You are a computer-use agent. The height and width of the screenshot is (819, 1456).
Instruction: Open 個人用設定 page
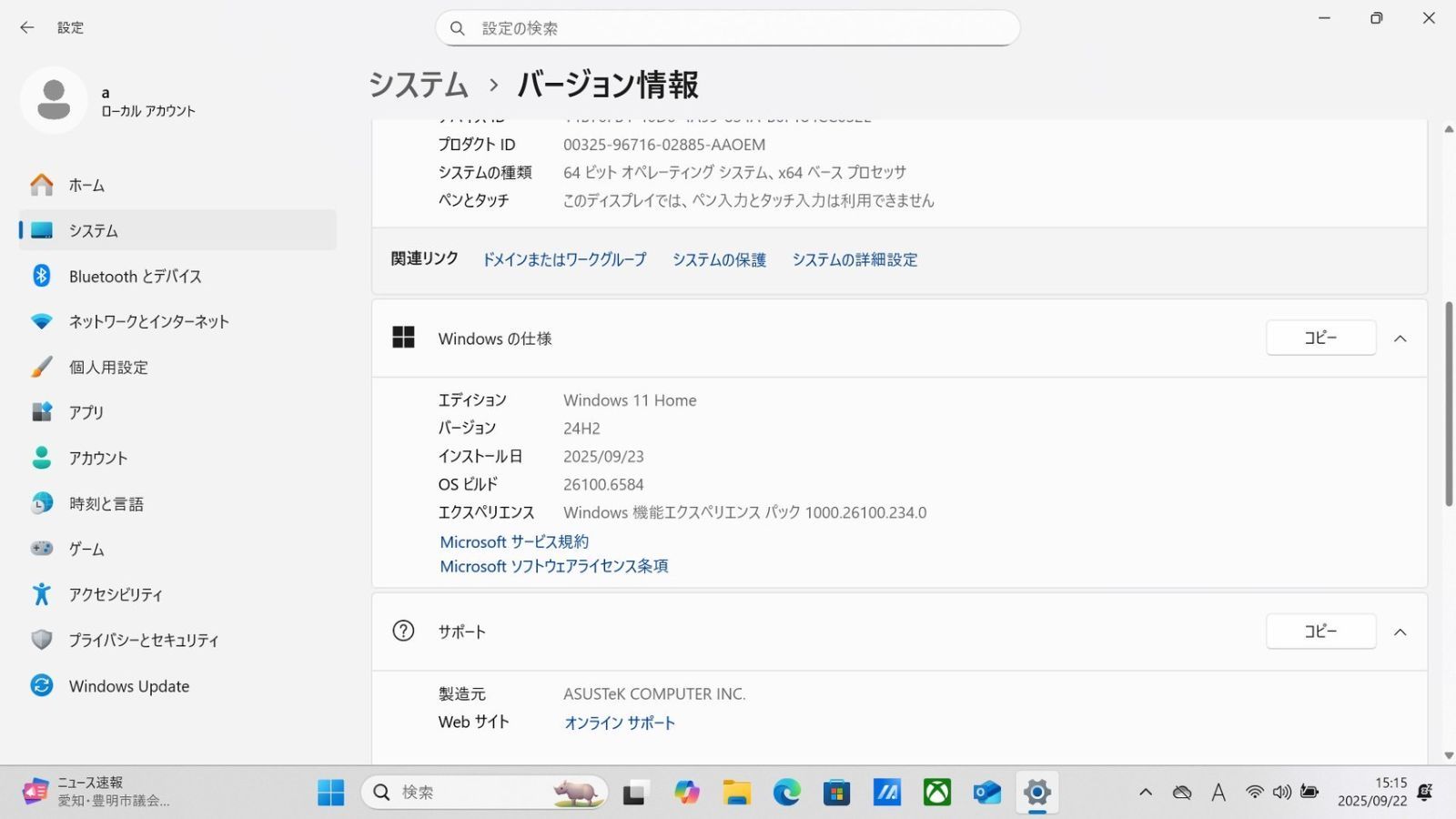[108, 367]
